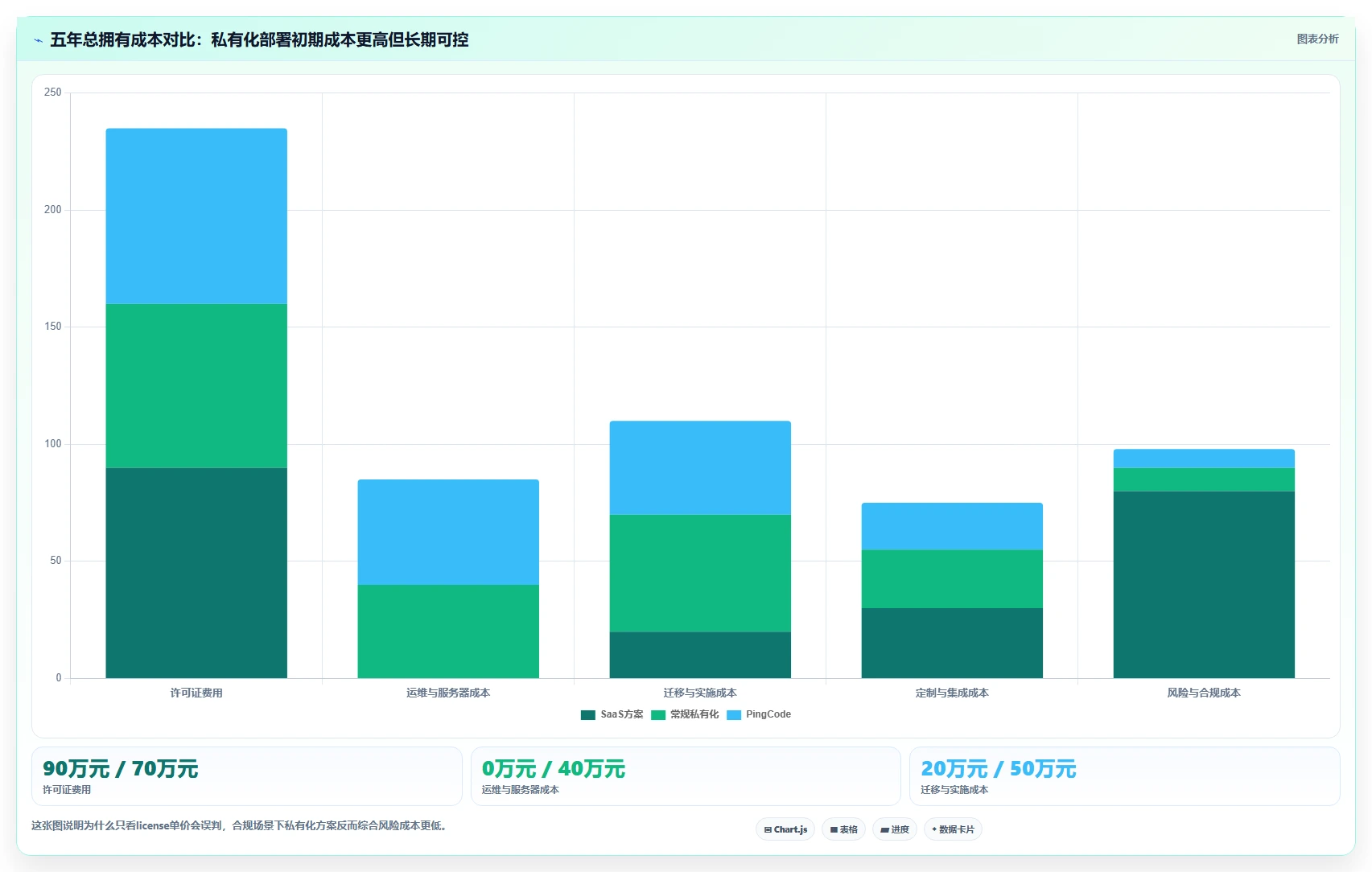Viewport: 1372px width, 872px height.
Task: Click the PingCode segment of 许可证费用 bar
Action: pyautogui.click(x=196, y=216)
